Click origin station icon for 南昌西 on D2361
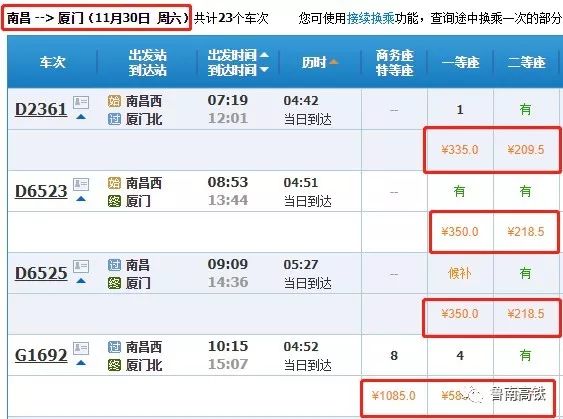This screenshot has width=563, height=419. [x=114, y=101]
